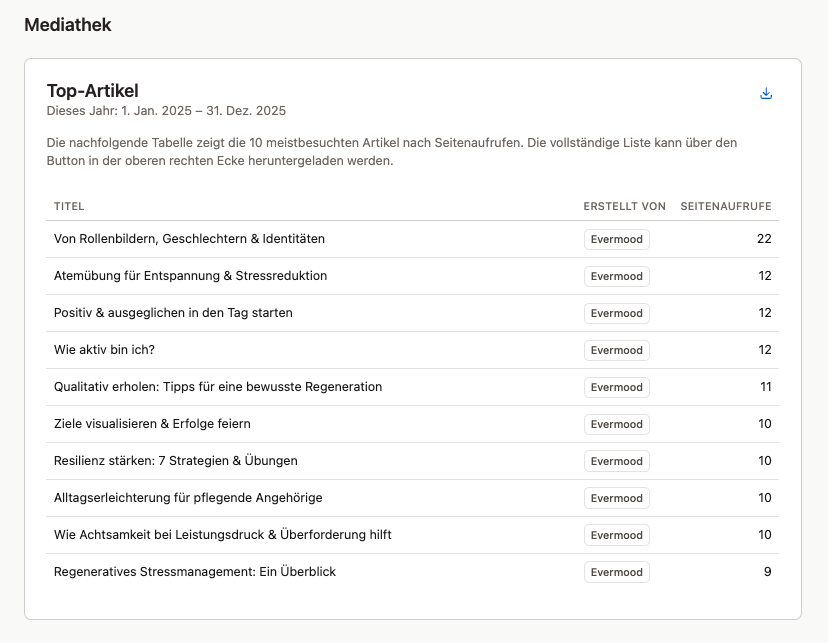The image size is (828, 643).
Task: Click the ERSTELLT VON column header
Action: tap(624, 207)
